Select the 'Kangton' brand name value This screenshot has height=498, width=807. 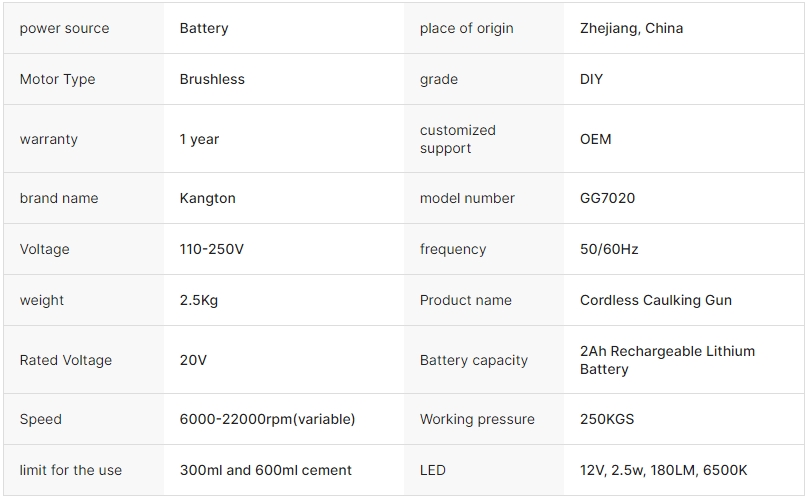[207, 198]
